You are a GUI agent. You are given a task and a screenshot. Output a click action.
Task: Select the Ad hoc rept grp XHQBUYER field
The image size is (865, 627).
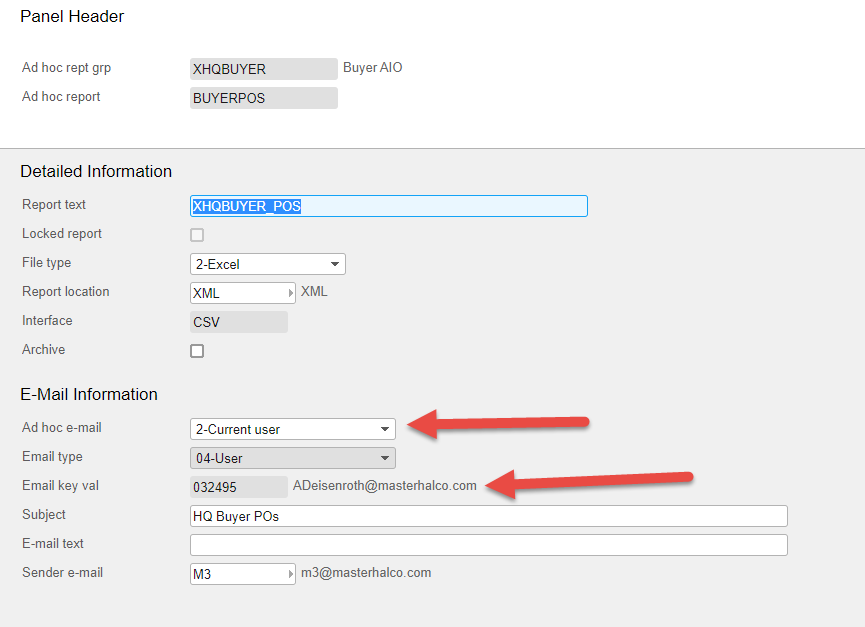click(x=264, y=69)
